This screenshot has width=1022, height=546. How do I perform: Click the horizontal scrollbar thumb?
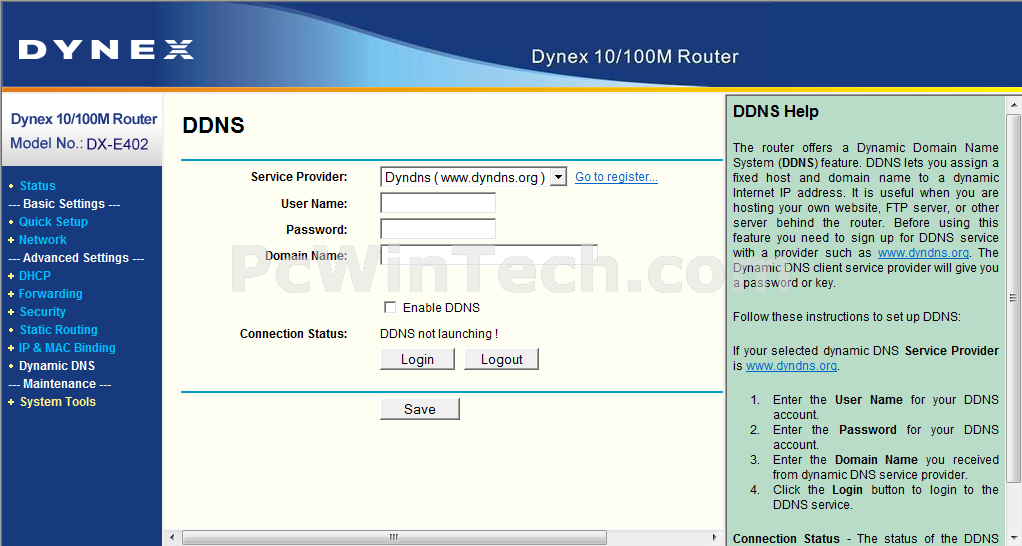[x=394, y=538]
